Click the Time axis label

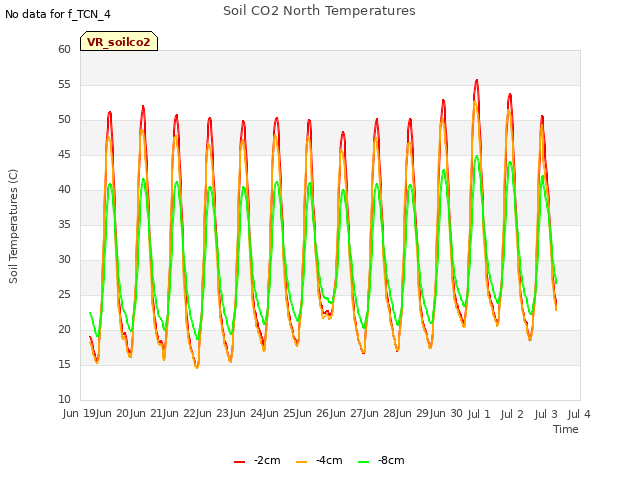566,429
